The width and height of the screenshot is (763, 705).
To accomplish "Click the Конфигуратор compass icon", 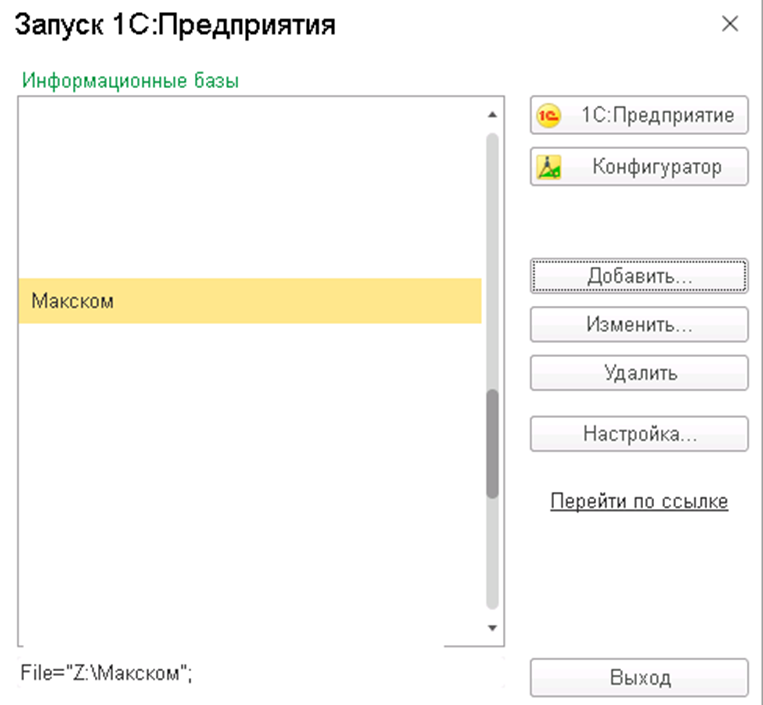I will pyautogui.click(x=549, y=167).
